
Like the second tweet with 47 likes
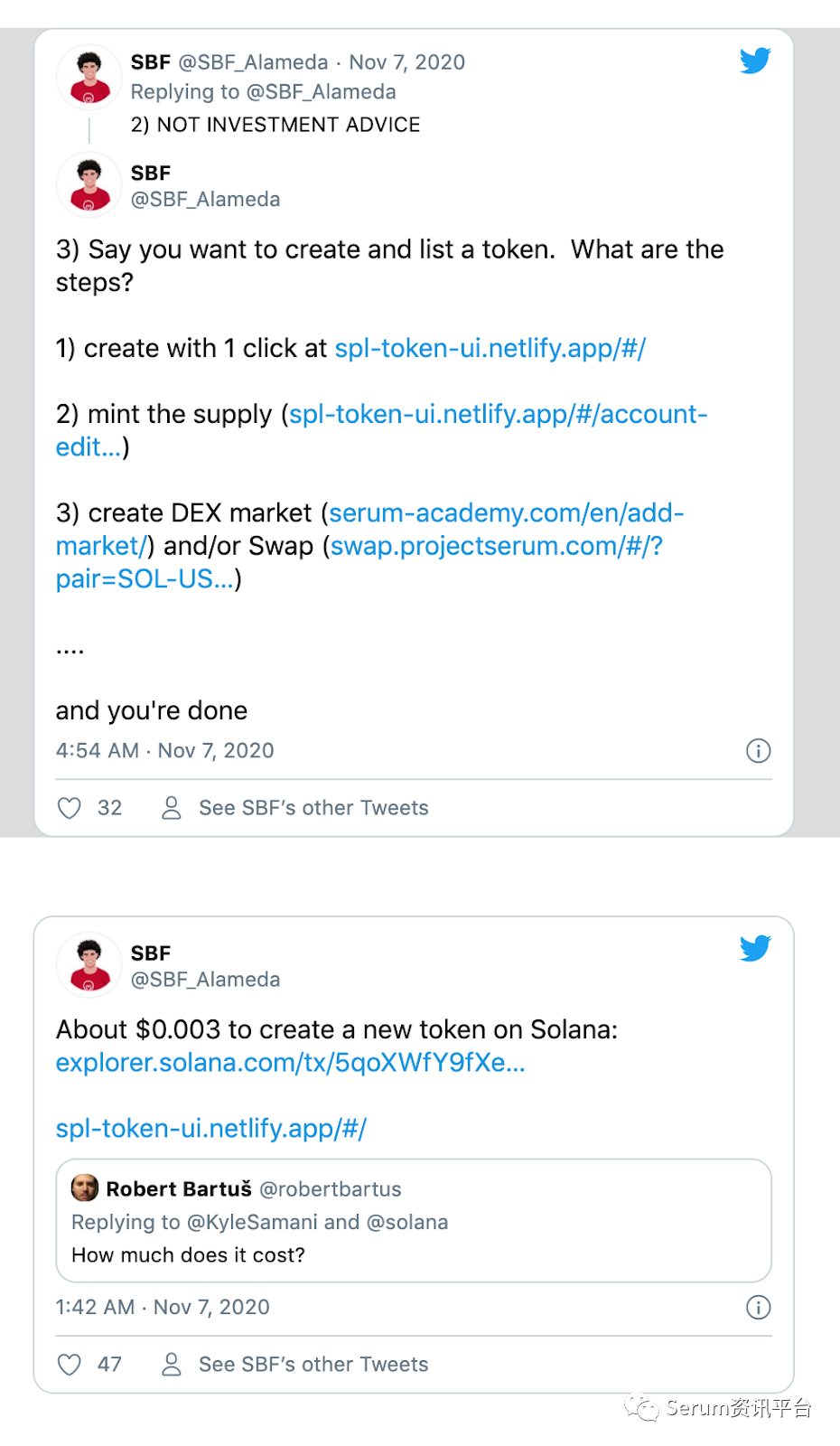pyautogui.click(x=70, y=1365)
